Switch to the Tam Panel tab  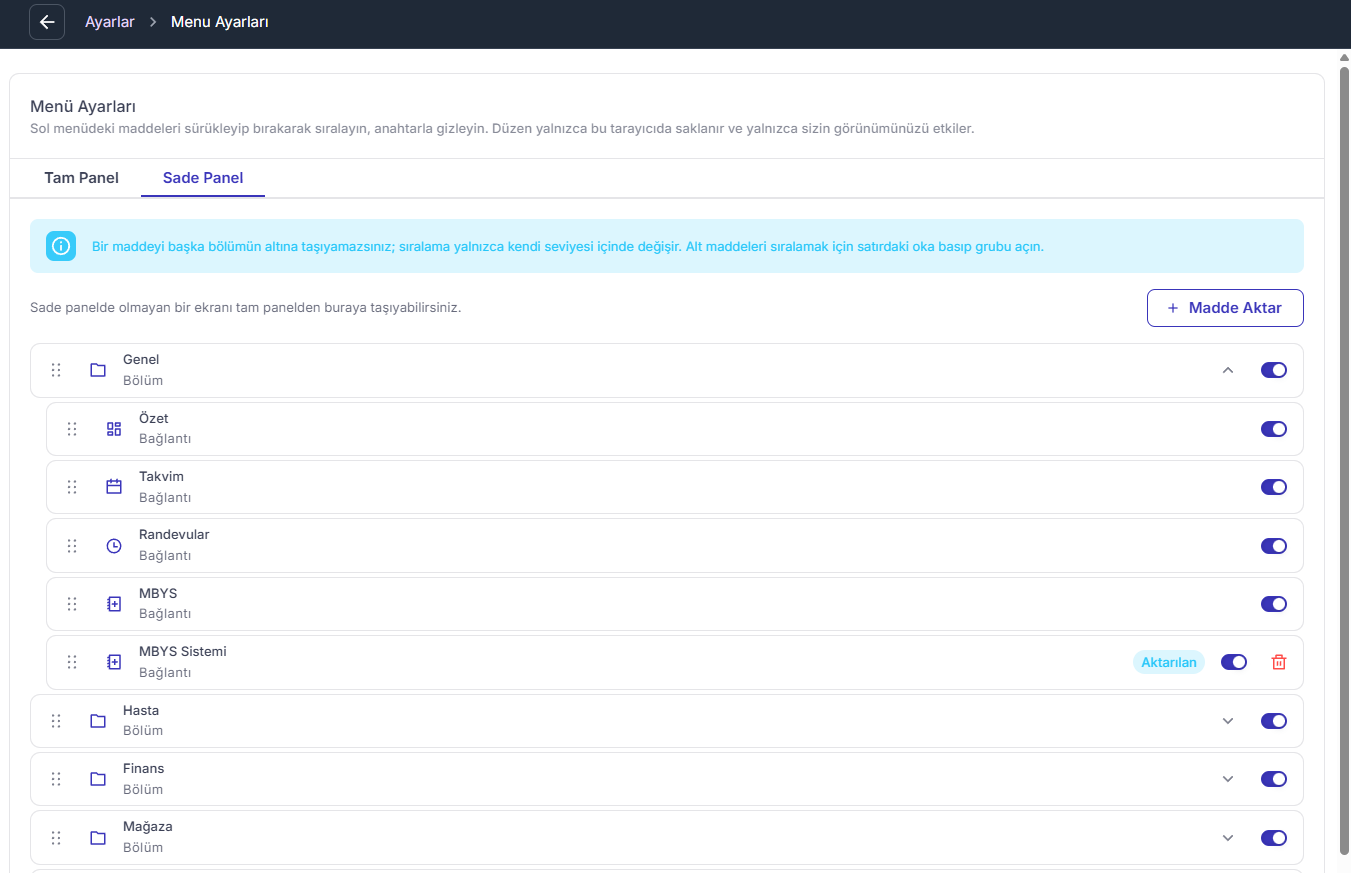coord(81,178)
